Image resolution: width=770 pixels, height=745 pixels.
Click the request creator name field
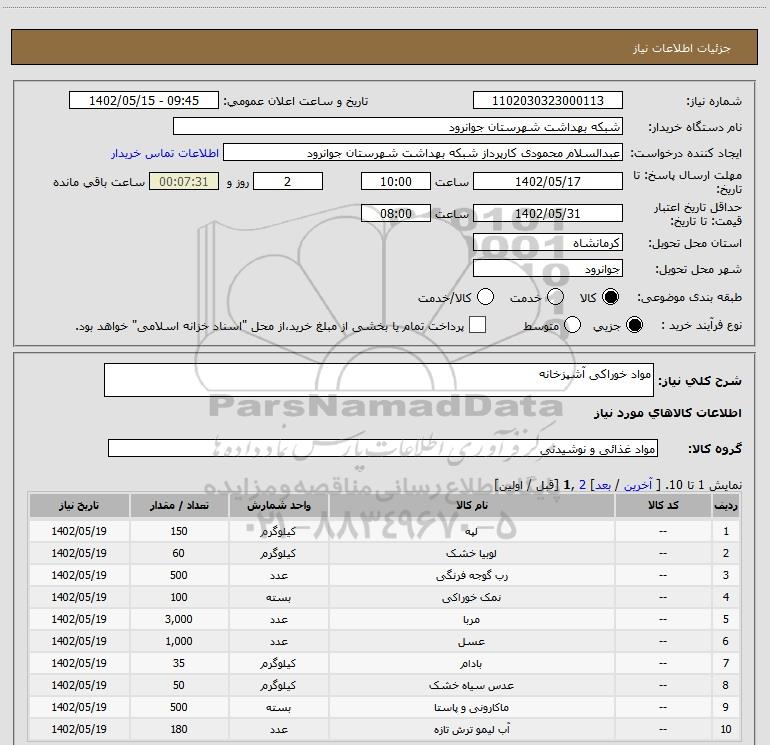(423, 152)
